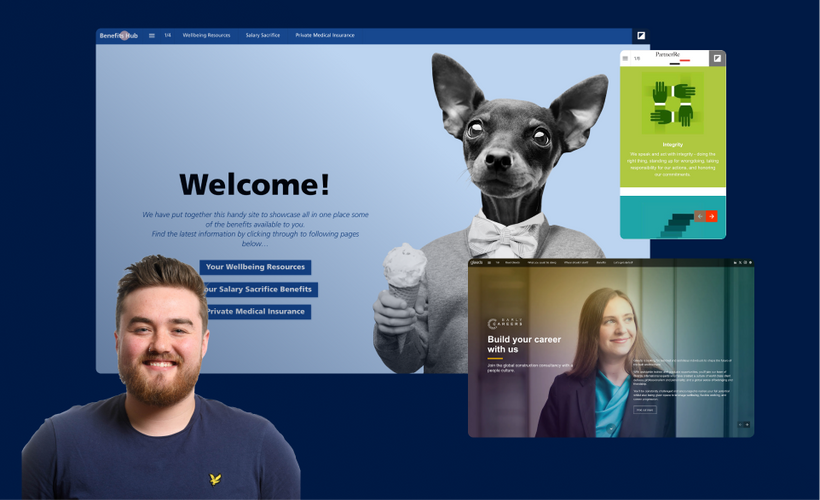Click the corner icon in Benefits Hub top bar

click(x=641, y=36)
